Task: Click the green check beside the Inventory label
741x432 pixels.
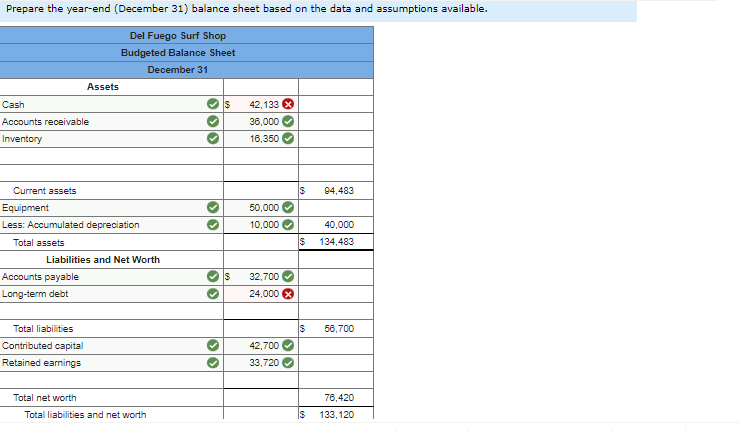Action: click(213, 138)
